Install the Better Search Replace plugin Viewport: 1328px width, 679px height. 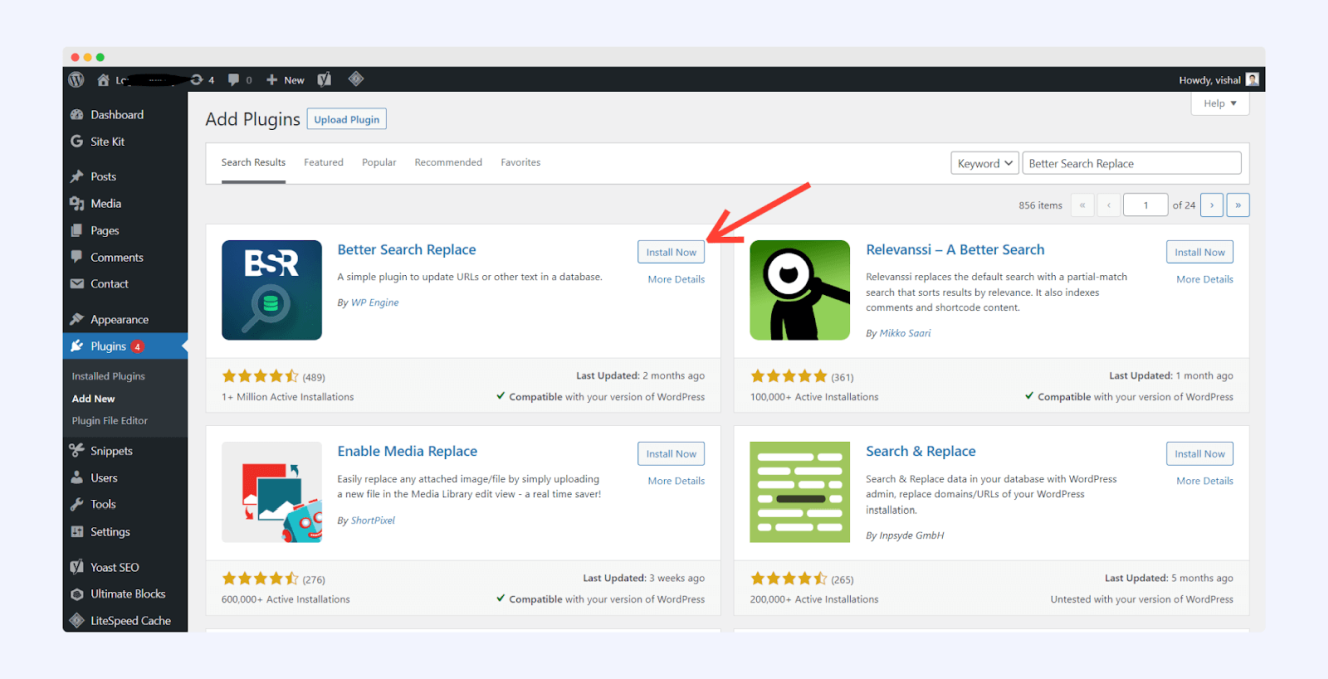tap(671, 252)
